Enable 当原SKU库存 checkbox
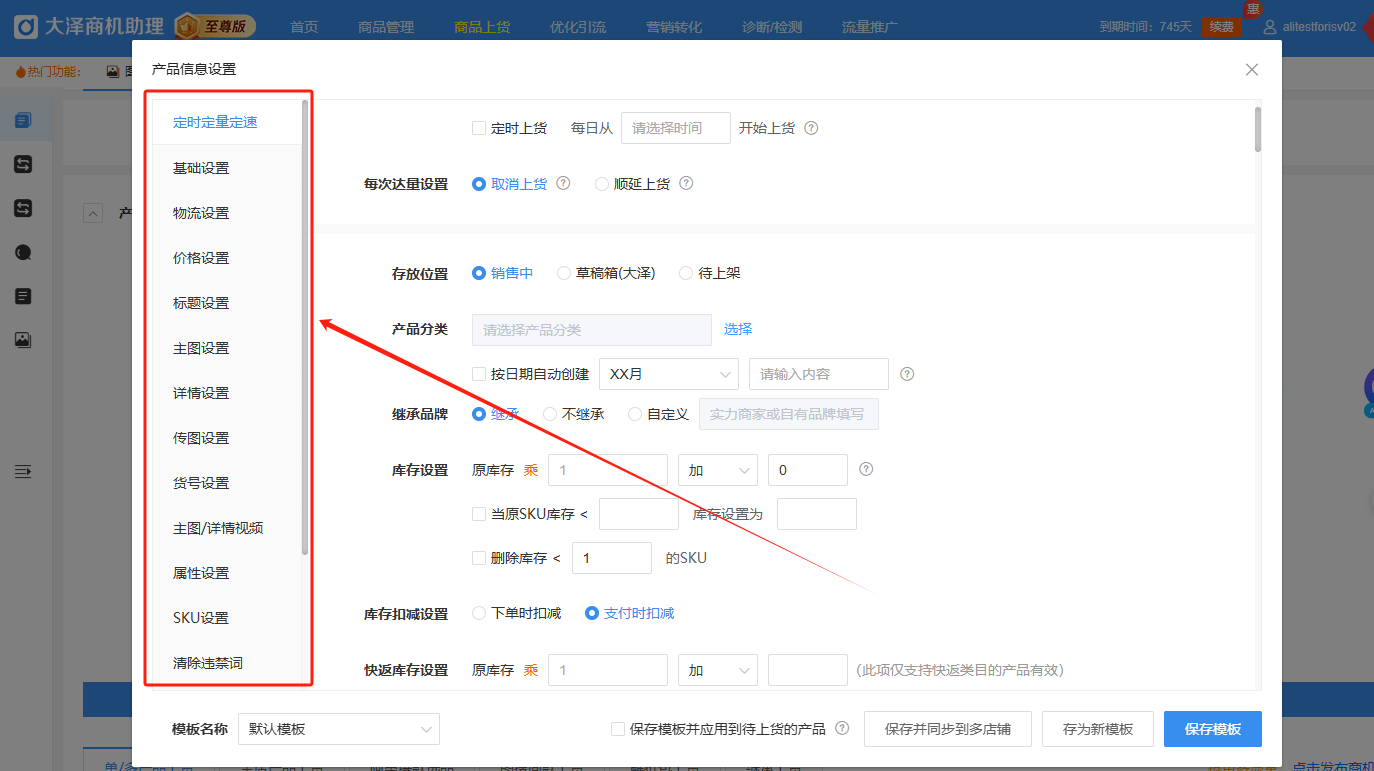The image size is (1374, 771). pyautogui.click(x=479, y=514)
